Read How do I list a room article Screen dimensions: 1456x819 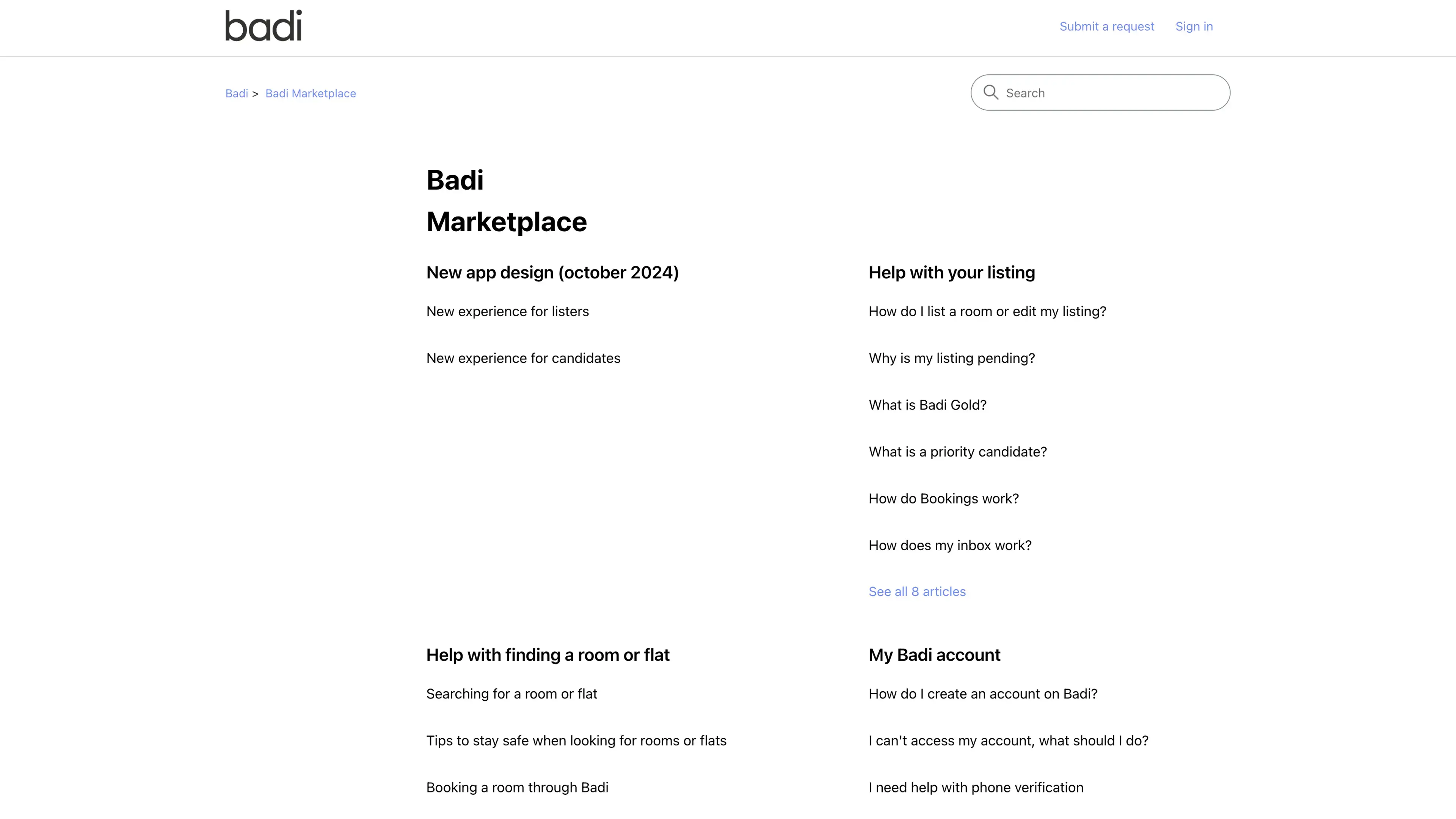click(987, 311)
